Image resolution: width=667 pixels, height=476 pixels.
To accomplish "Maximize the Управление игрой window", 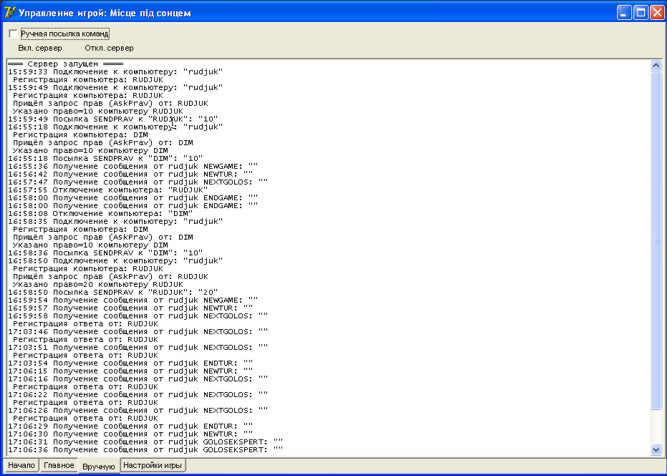I will [639, 13].
